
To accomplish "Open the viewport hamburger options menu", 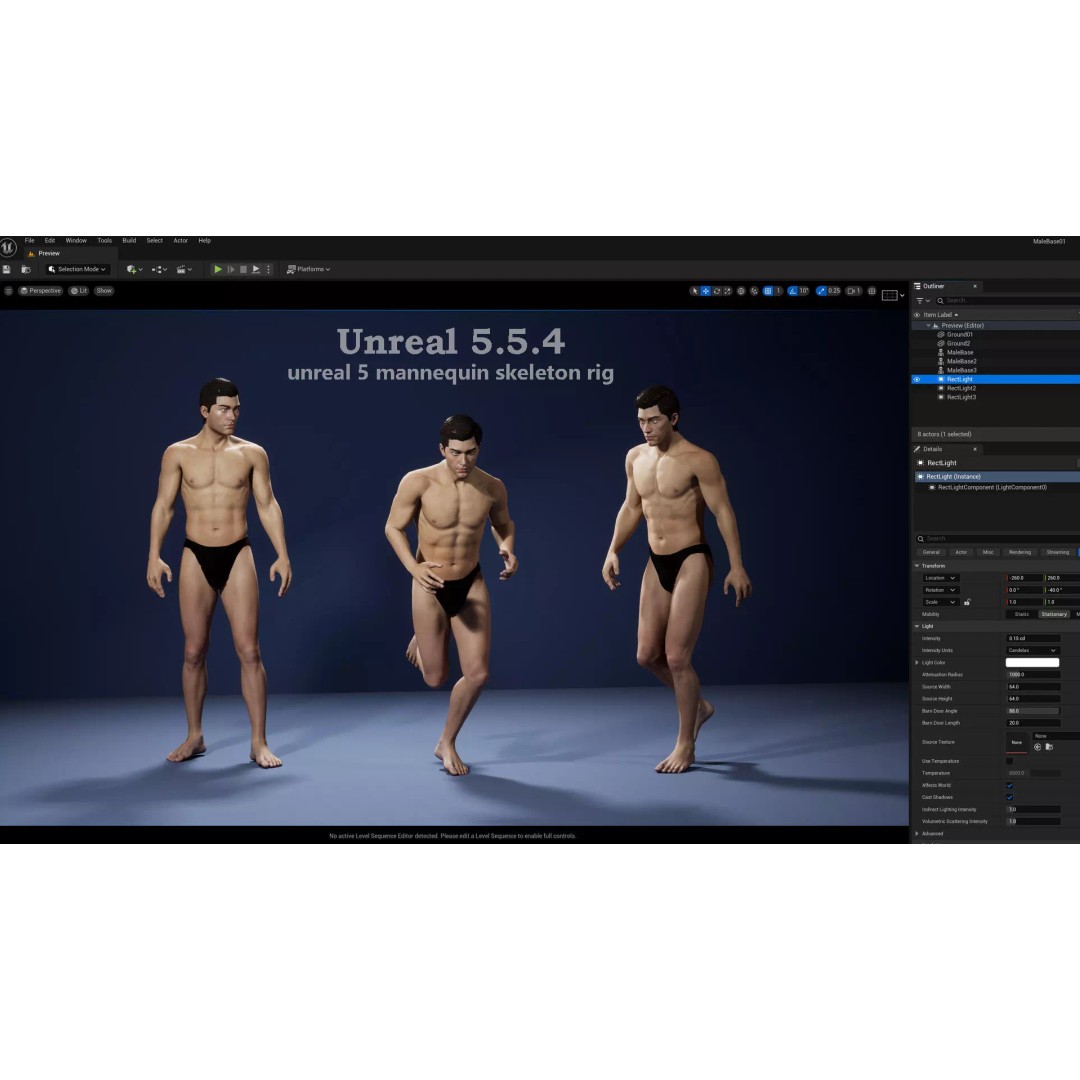I will (8, 291).
